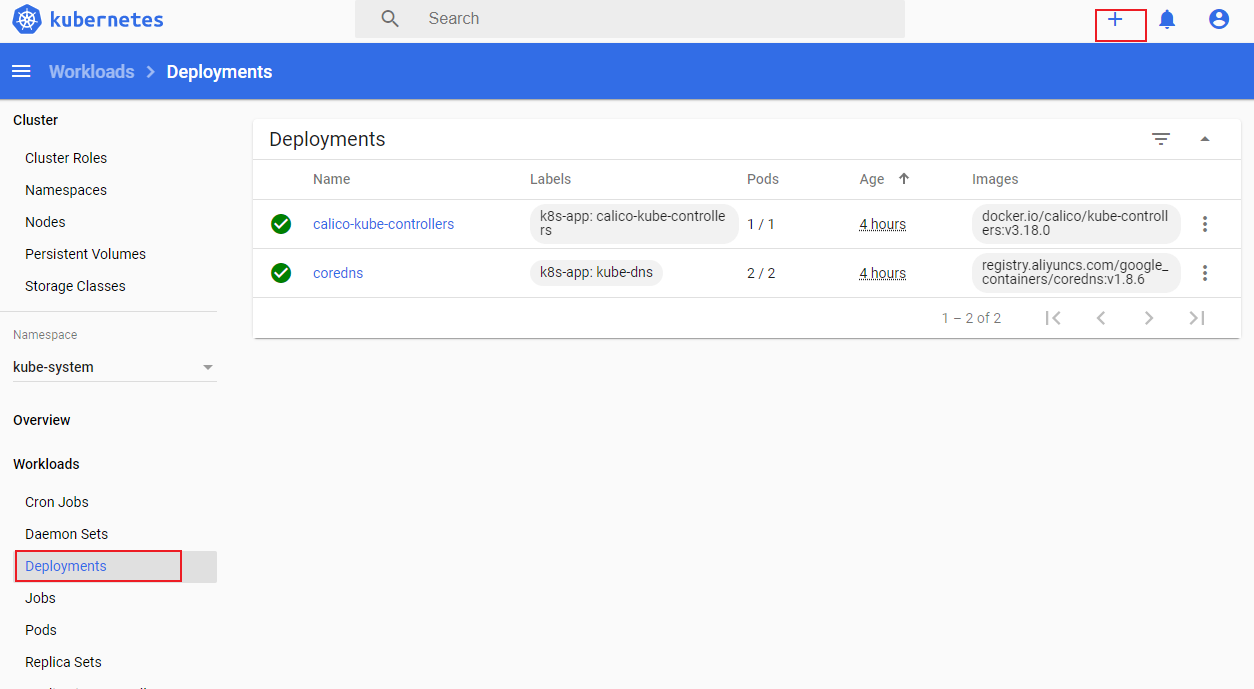Viewport: 1254px width, 689px height.
Task: Click the Deployments card title
Action: coord(327,139)
